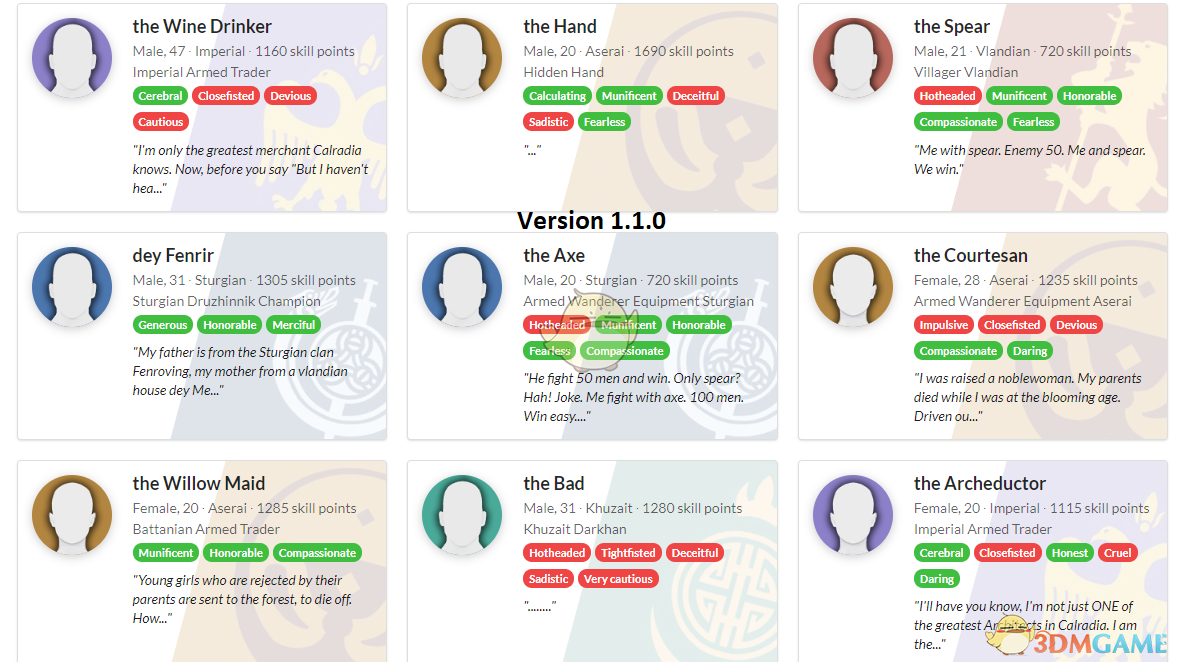Click the 'Imperial Armed Trader' text under Wine Drinker

[x=201, y=72]
